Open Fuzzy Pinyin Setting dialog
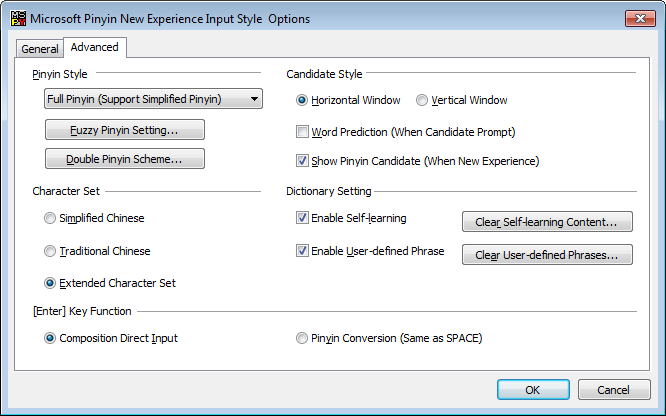The image size is (666, 416). pyautogui.click(x=125, y=130)
